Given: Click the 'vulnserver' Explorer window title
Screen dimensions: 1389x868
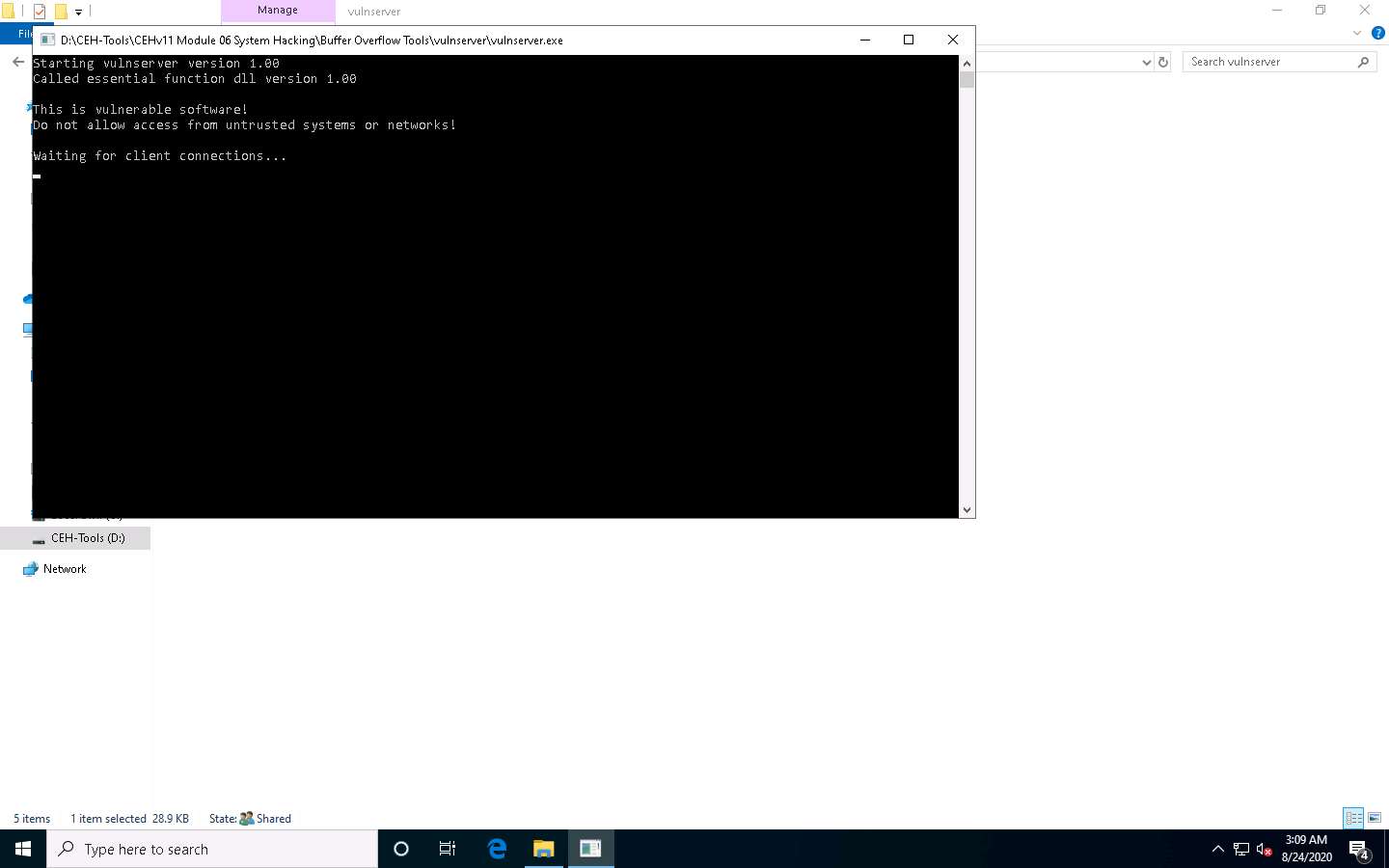Looking at the screenshot, I should [x=374, y=12].
